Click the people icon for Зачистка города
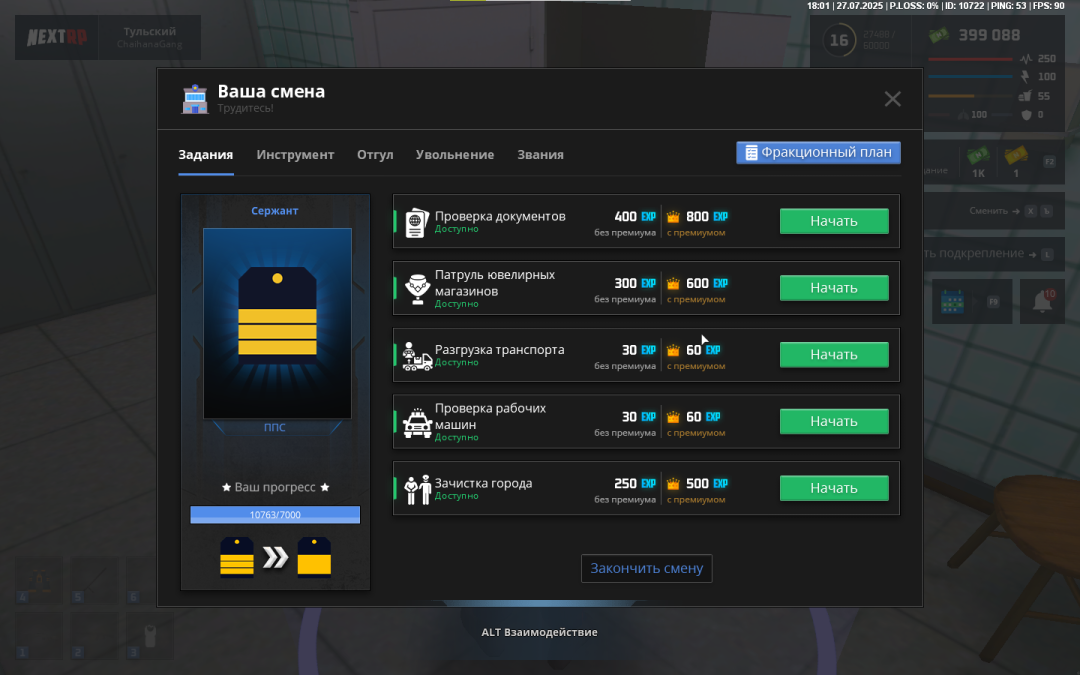 pos(417,489)
